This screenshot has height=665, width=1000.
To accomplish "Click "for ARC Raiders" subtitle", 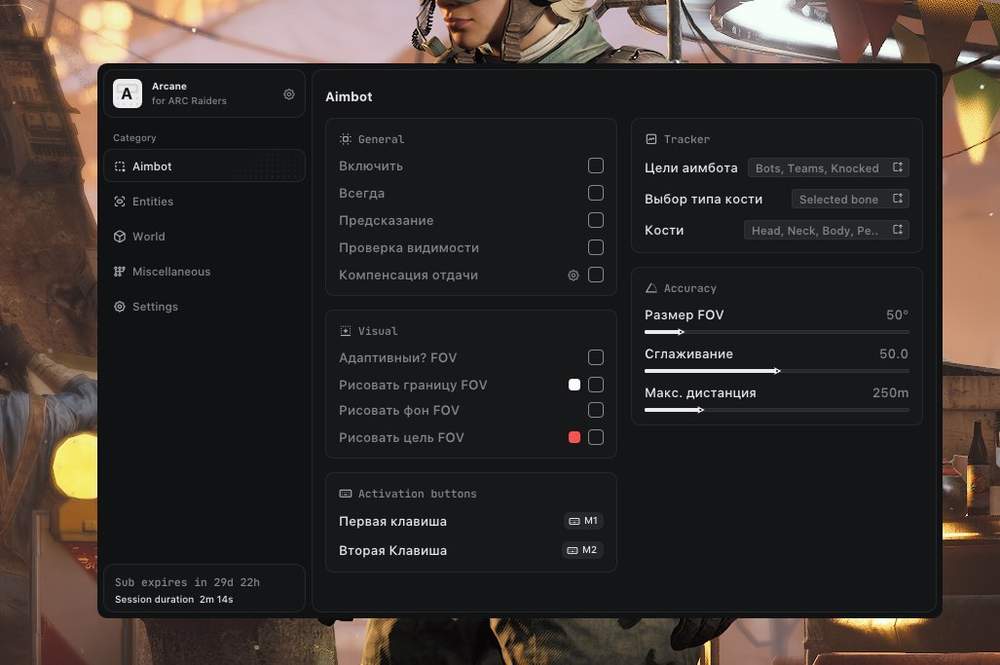I will click(189, 101).
